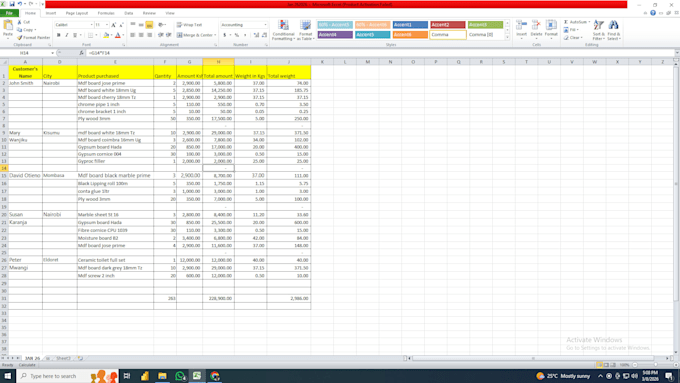Screen dimensions: 680x383
Task: Click Merge & Center button
Action: click(x=196, y=35)
